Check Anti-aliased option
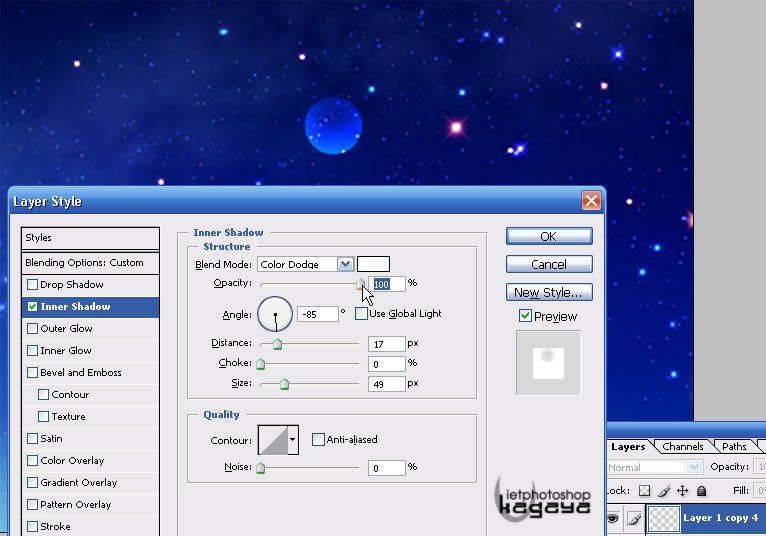The height and width of the screenshot is (536, 766). coord(318,440)
